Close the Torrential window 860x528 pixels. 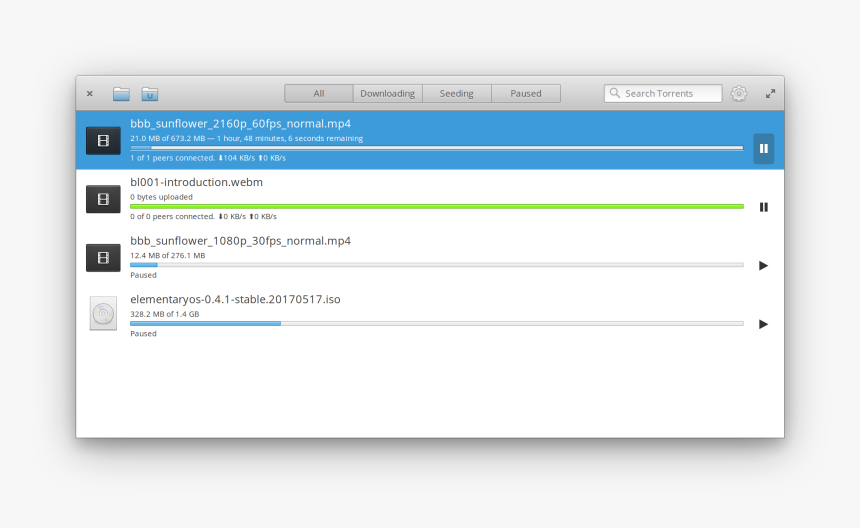click(x=89, y=94)
